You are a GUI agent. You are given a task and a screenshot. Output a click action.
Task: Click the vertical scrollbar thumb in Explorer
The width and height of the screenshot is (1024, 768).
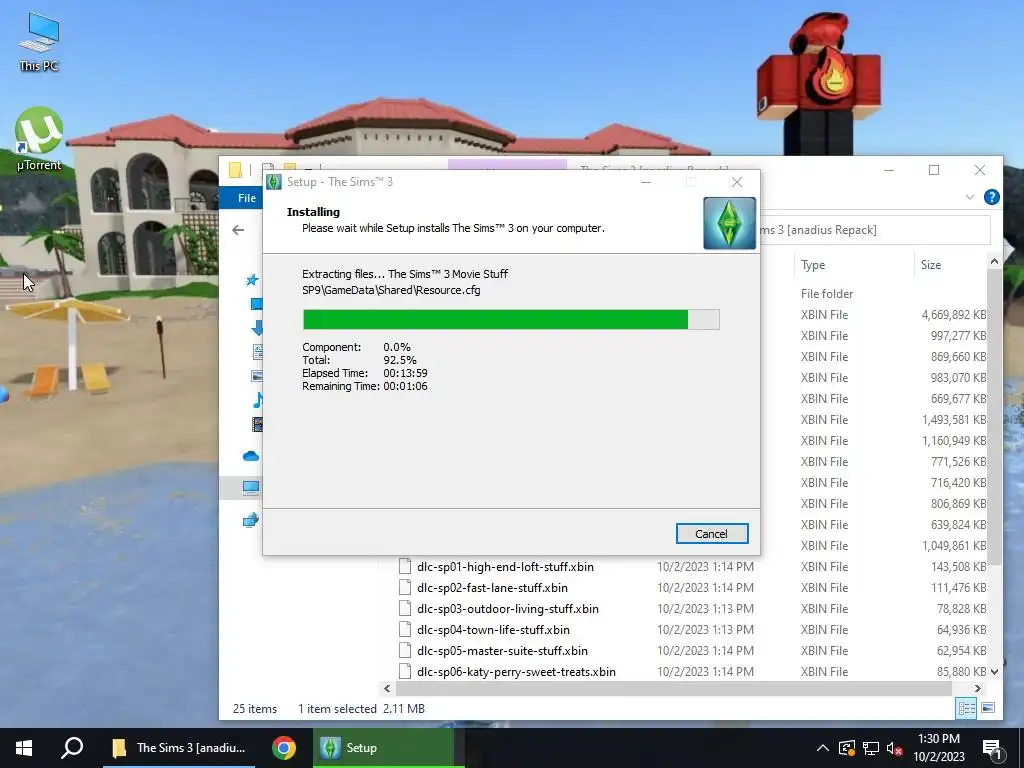coord(994,418)
